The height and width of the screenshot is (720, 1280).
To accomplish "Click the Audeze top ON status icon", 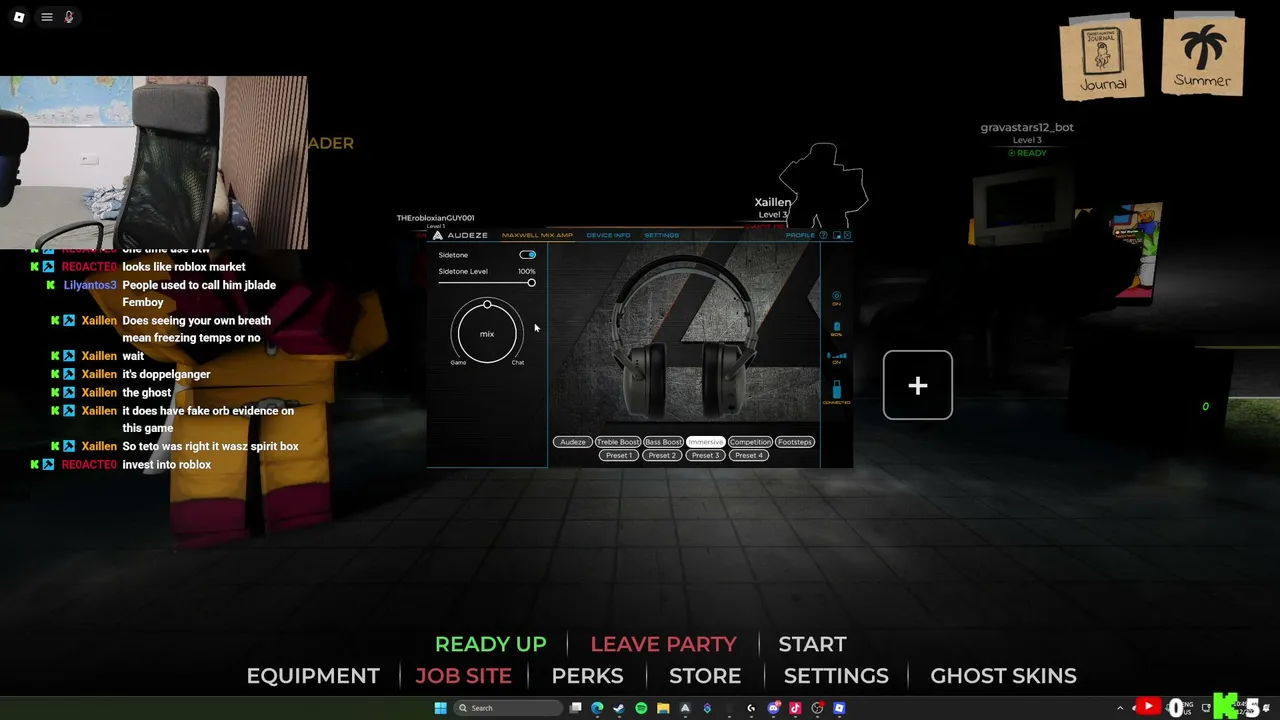I will 837,298.
